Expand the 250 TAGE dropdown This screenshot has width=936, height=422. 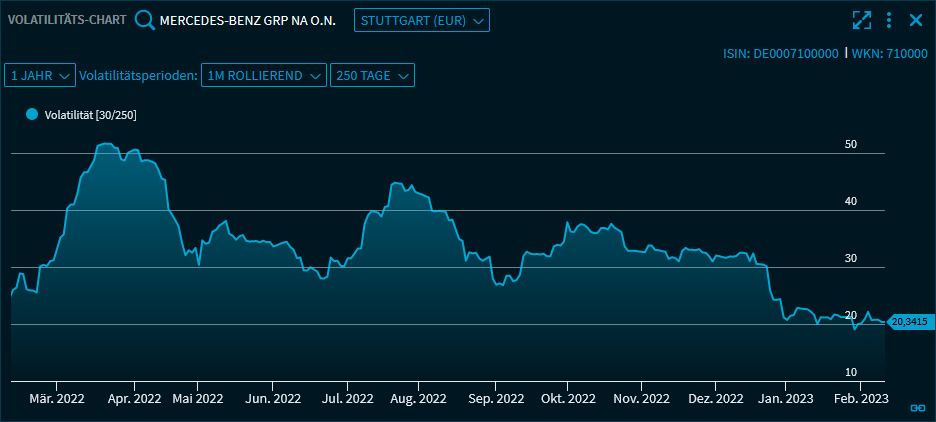click(x=372, y=75)
